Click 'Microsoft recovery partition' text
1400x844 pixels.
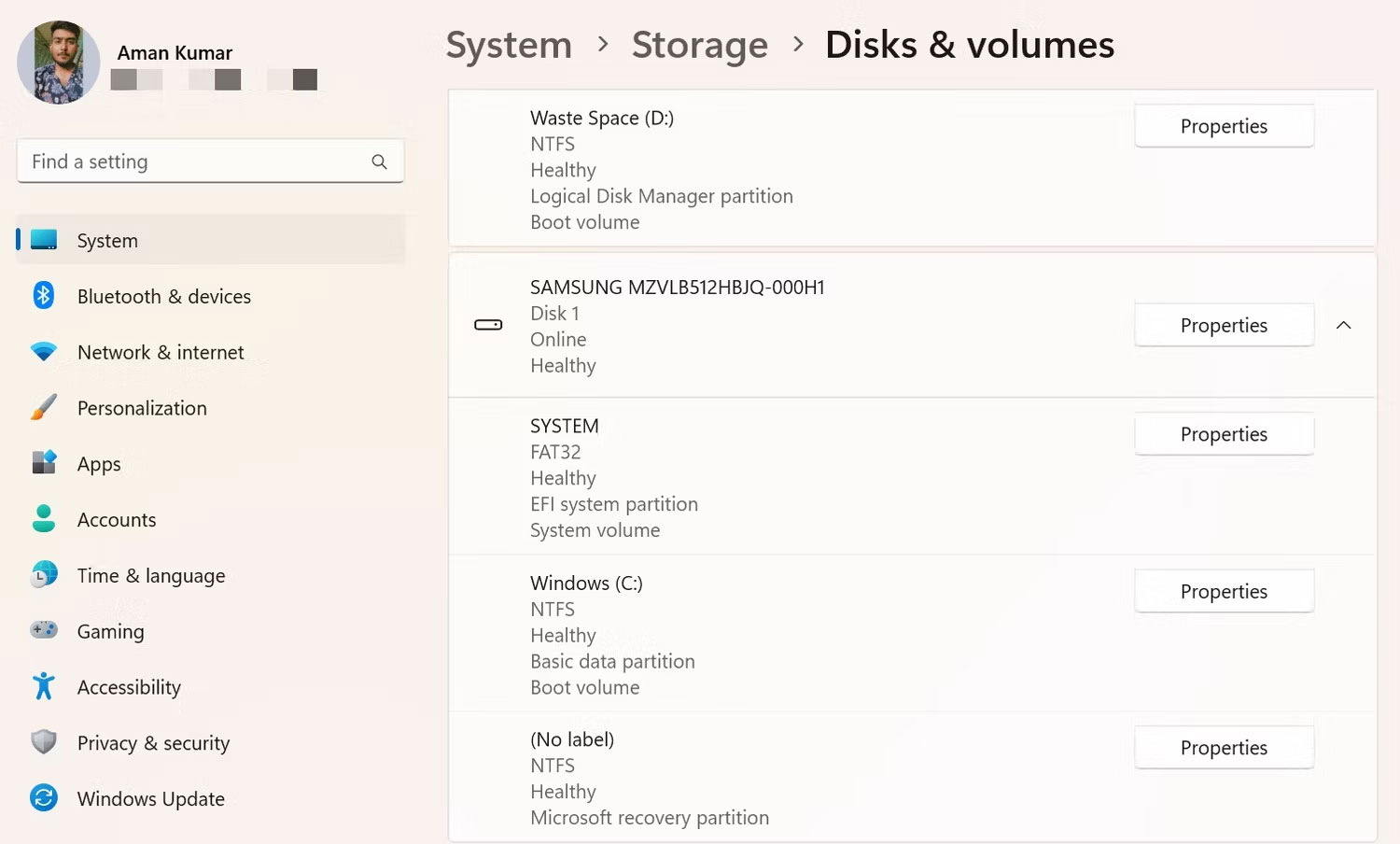point(650,818)
